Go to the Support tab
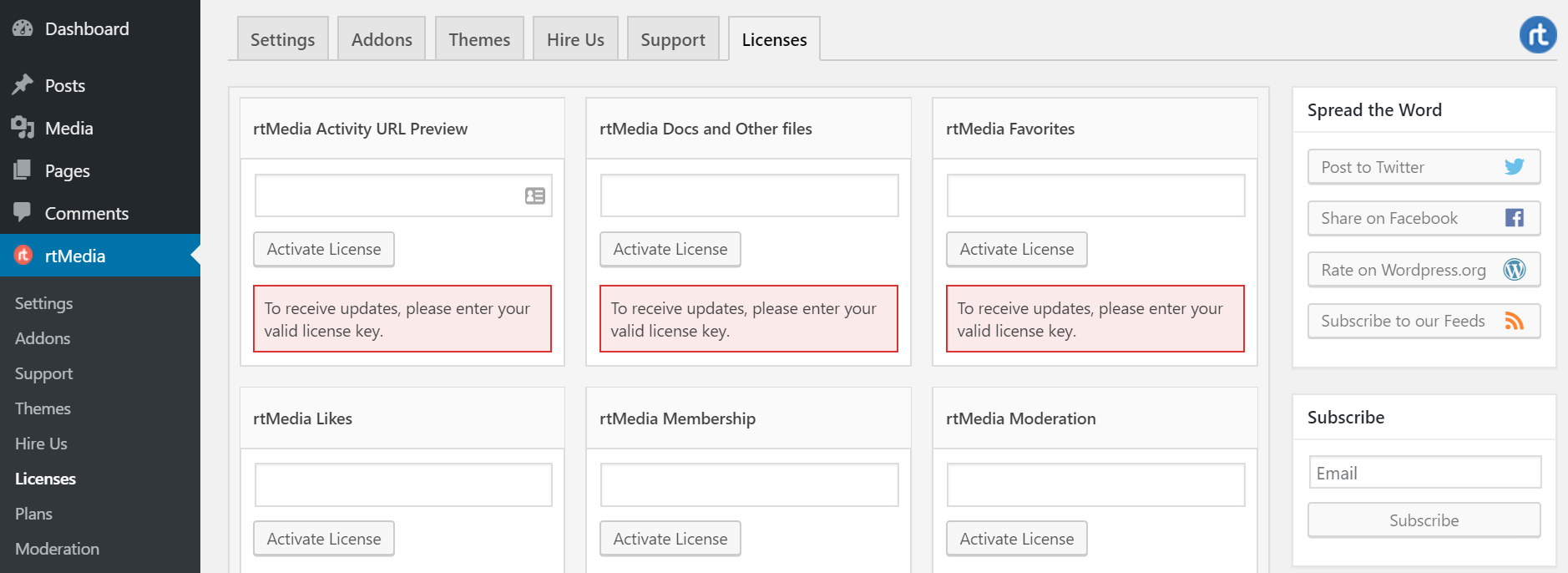The height and width of the screenshot is (573, 1568). [673, 39]
